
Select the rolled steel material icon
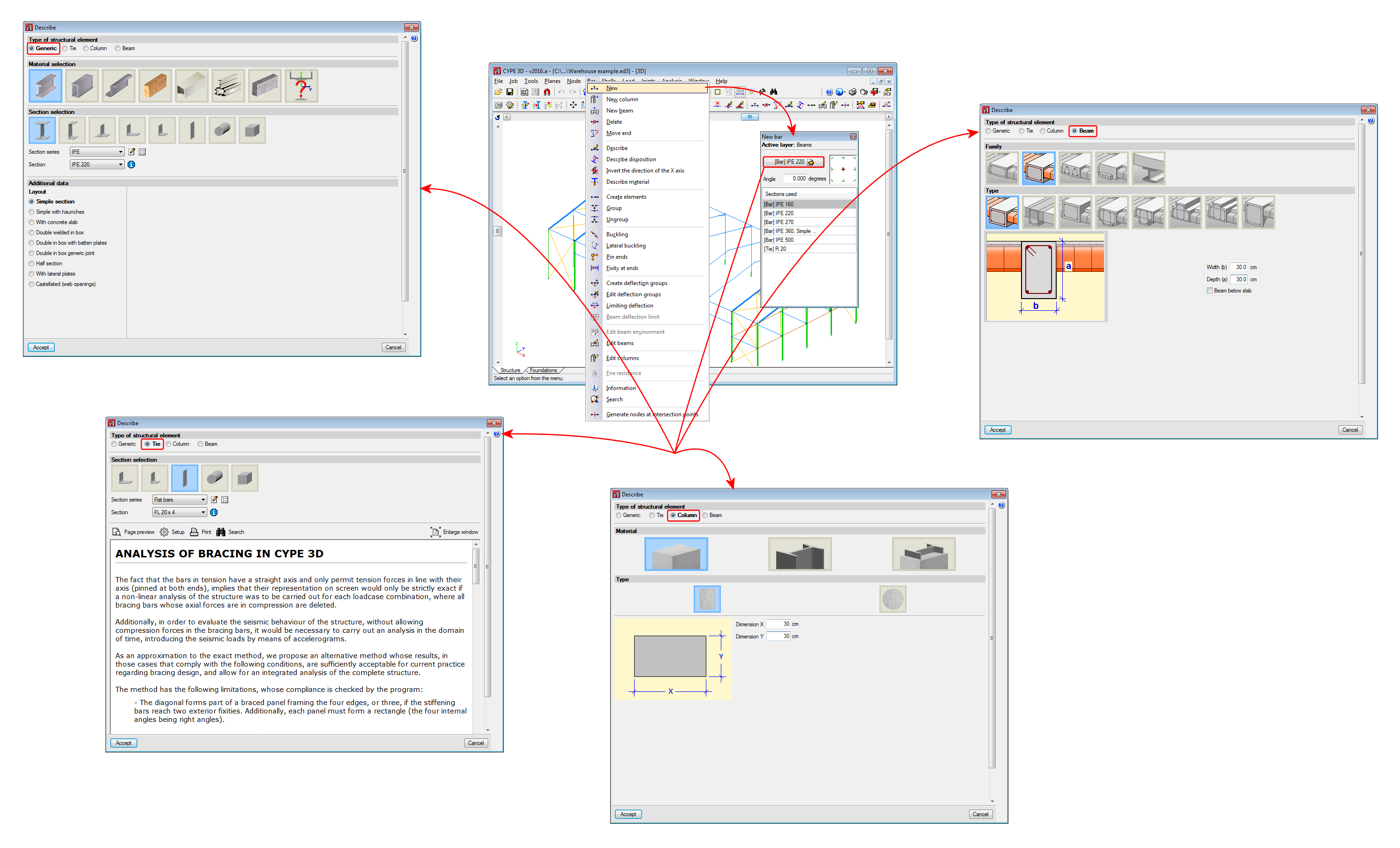pyautogui.click(x=45, y=86)
